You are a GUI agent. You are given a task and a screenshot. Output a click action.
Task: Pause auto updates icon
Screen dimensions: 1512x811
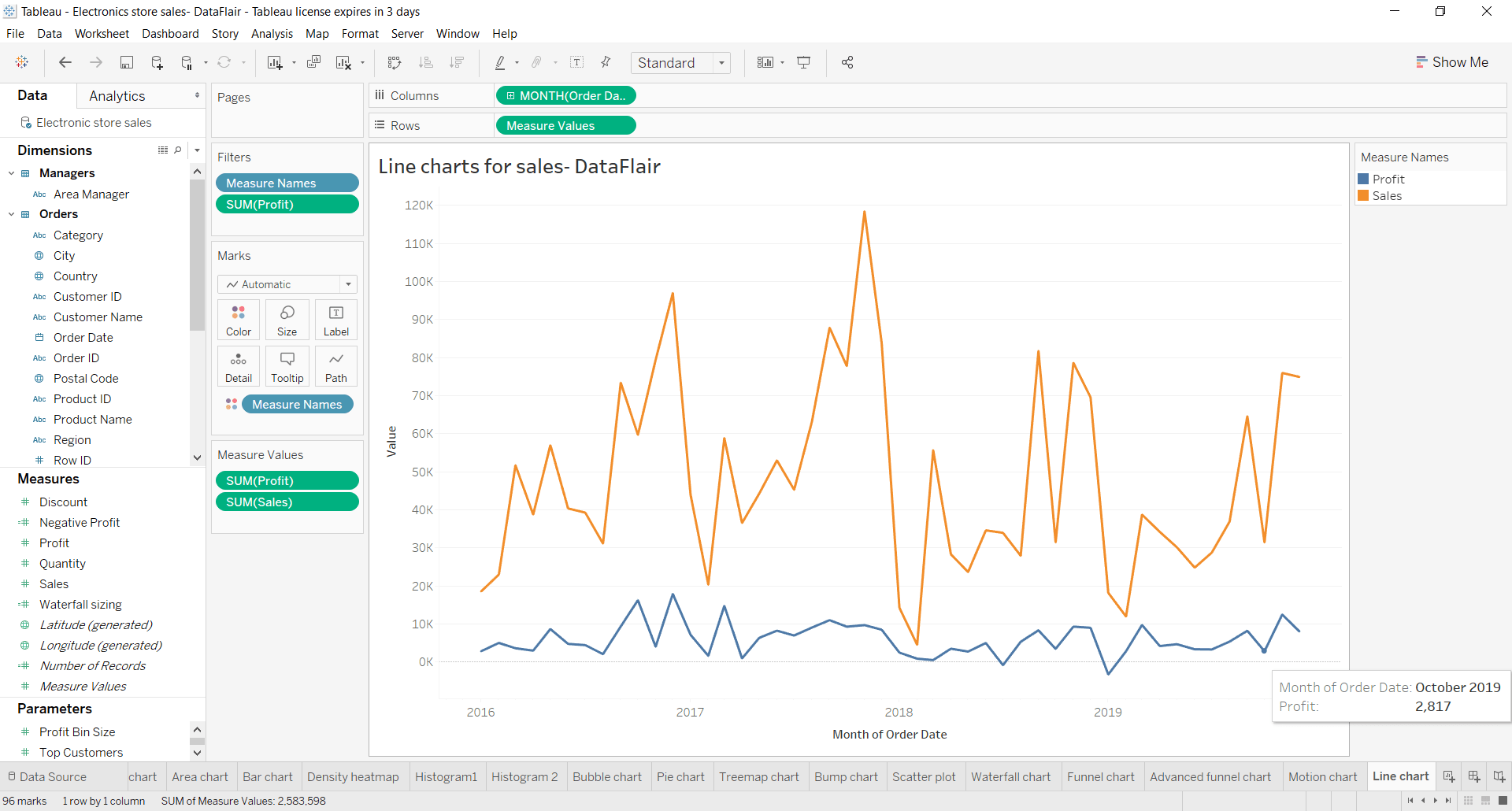[x=187, y=62]
